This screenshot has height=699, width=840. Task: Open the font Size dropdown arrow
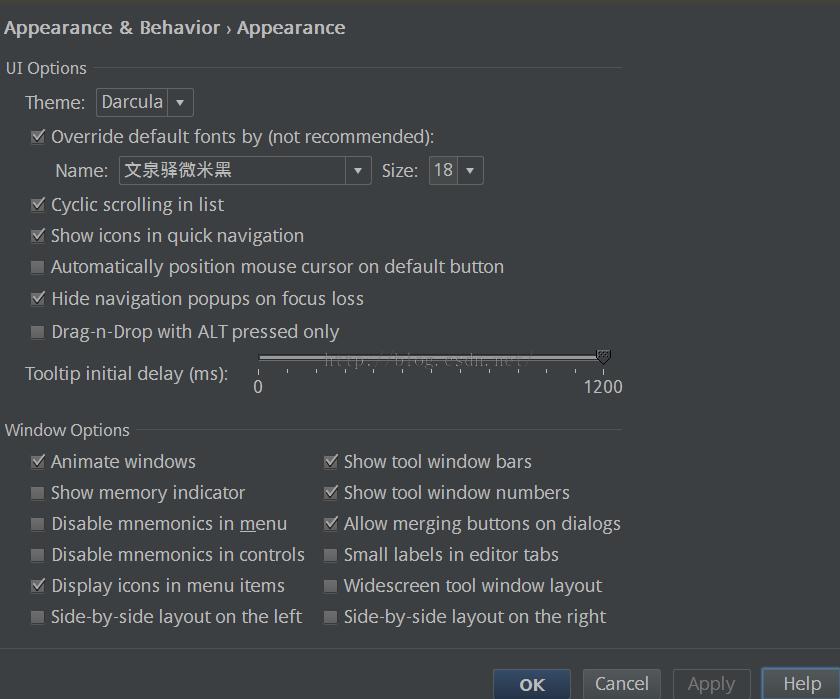click(x=470, y=170)
